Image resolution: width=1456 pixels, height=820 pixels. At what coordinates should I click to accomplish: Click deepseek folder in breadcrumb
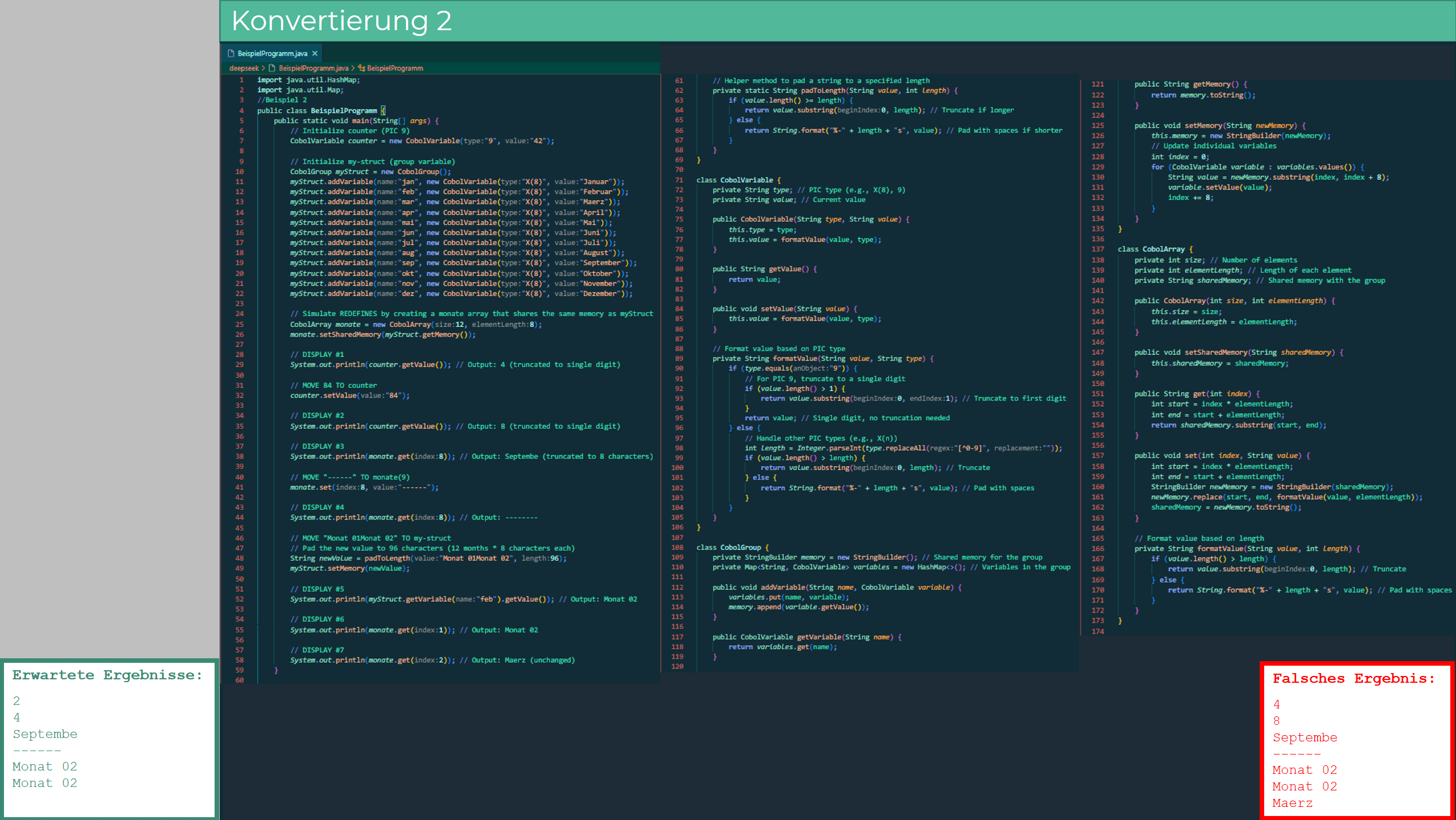coord(244,68)
